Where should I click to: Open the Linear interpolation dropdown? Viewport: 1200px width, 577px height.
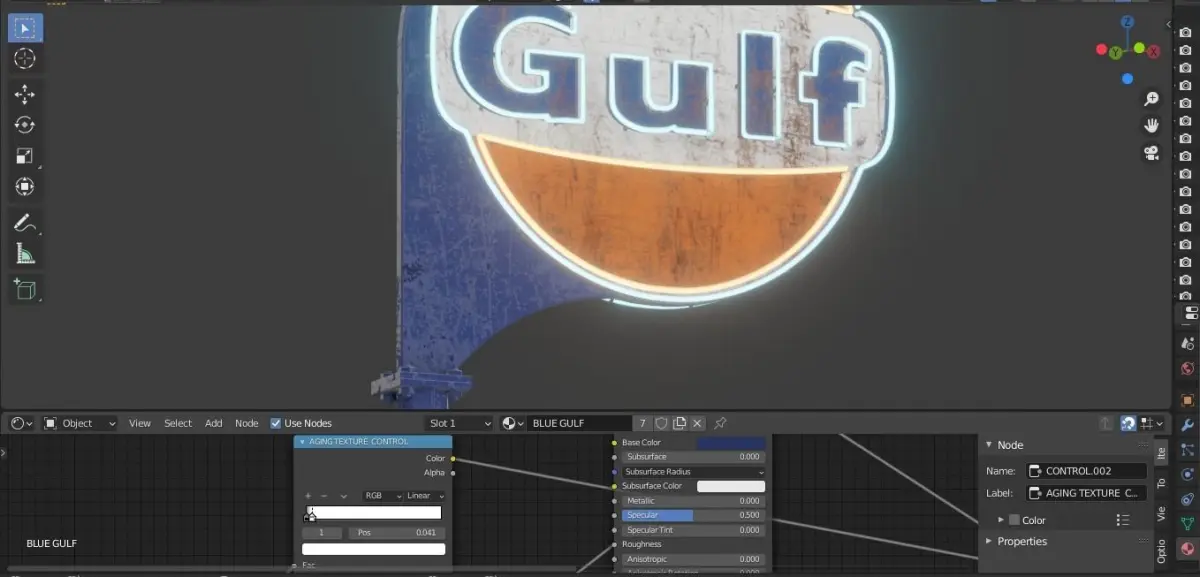(x=425, y=495)
